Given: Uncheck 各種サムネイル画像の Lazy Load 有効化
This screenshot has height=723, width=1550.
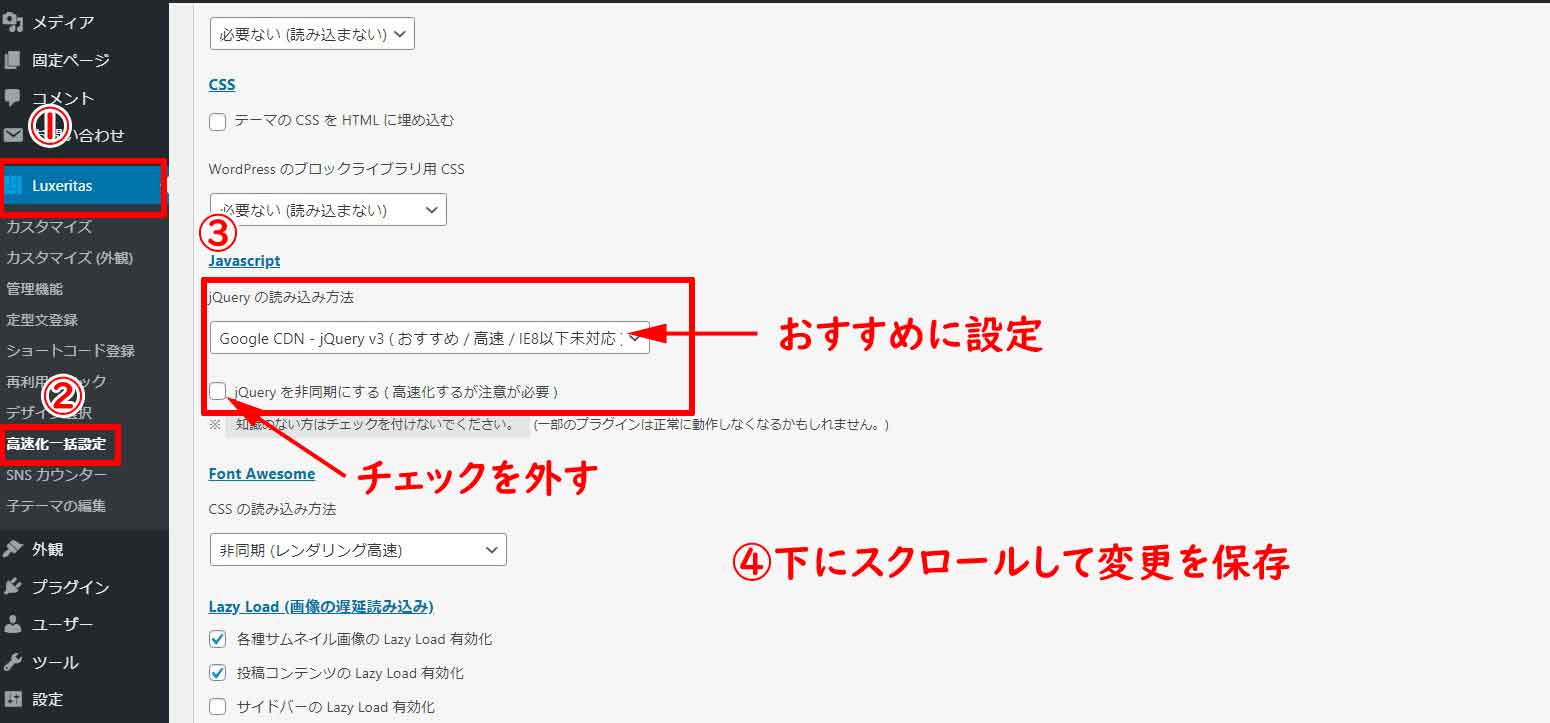Looking at the screenshot, I should [218, 639].
